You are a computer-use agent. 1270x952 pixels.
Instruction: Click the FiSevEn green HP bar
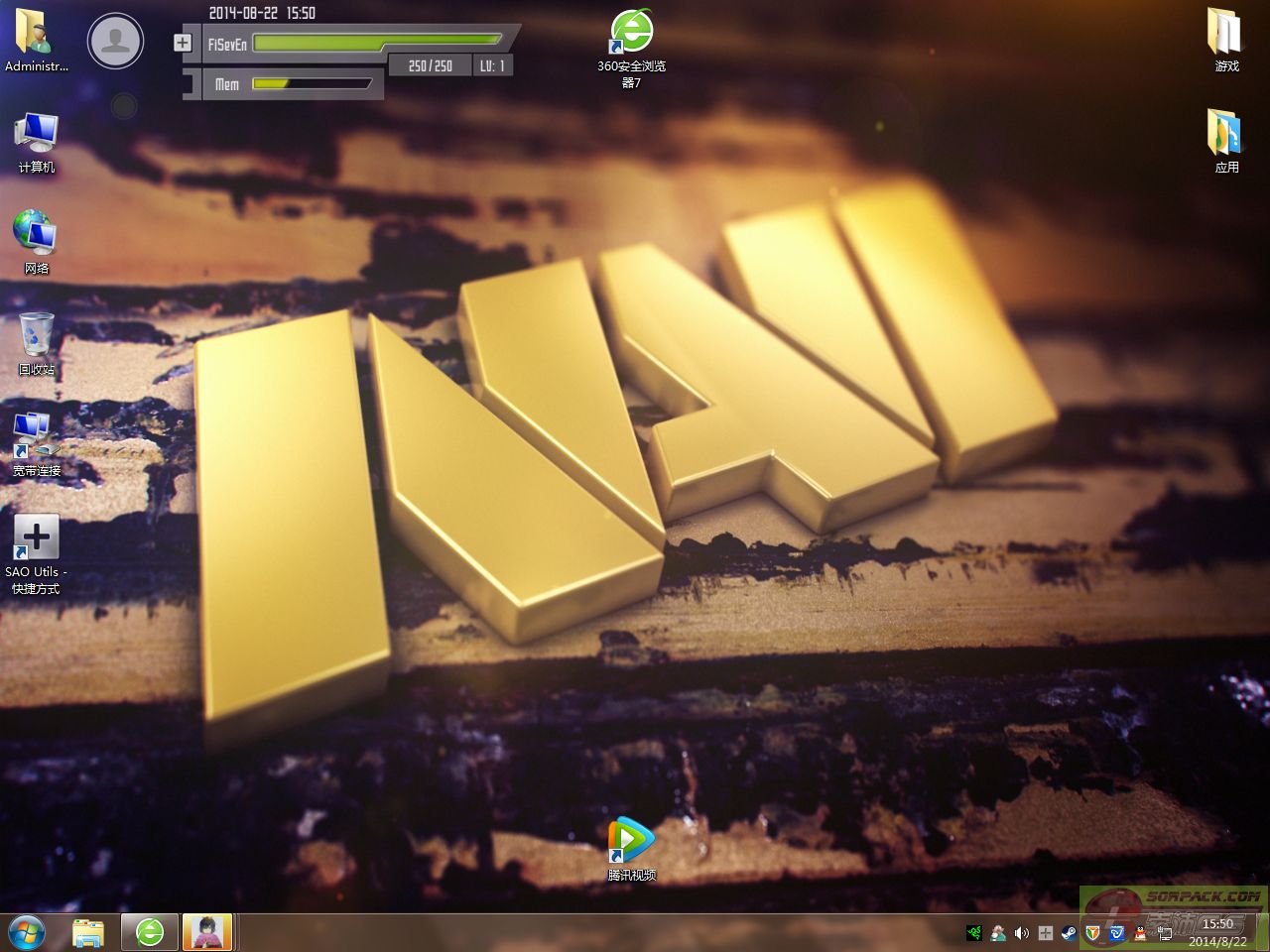tap(377, 43)
